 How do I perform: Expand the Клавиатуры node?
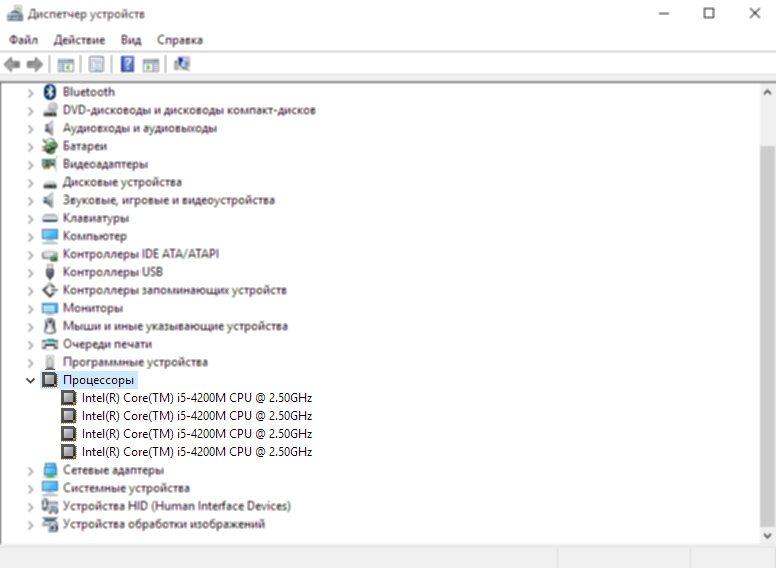pyautogui.click(x=30, y=219)
